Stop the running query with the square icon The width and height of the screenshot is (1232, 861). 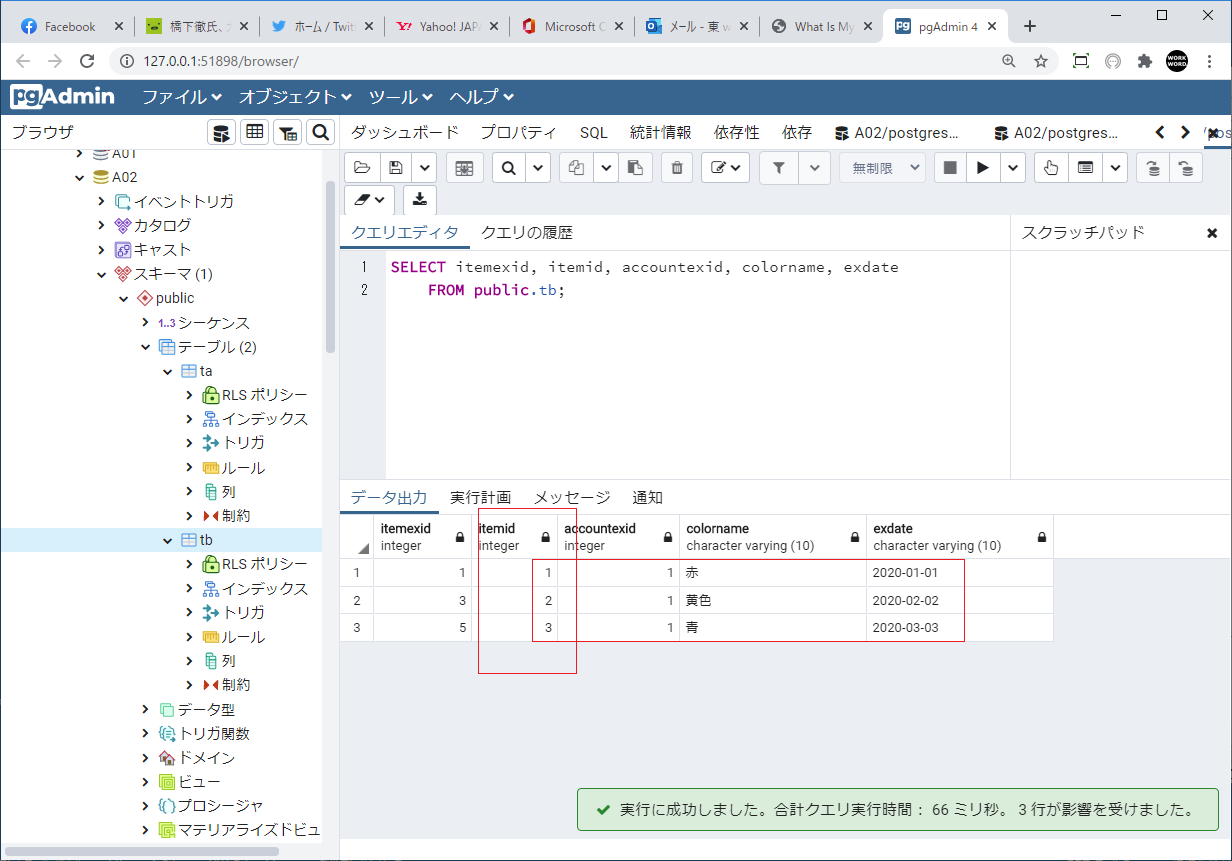950,168
